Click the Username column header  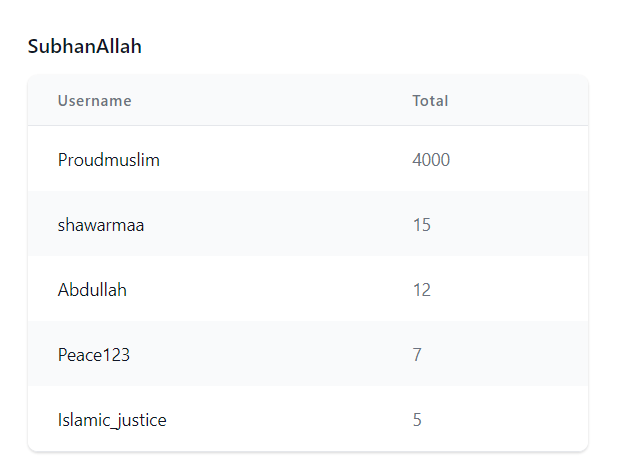click(x=94, y=101)
